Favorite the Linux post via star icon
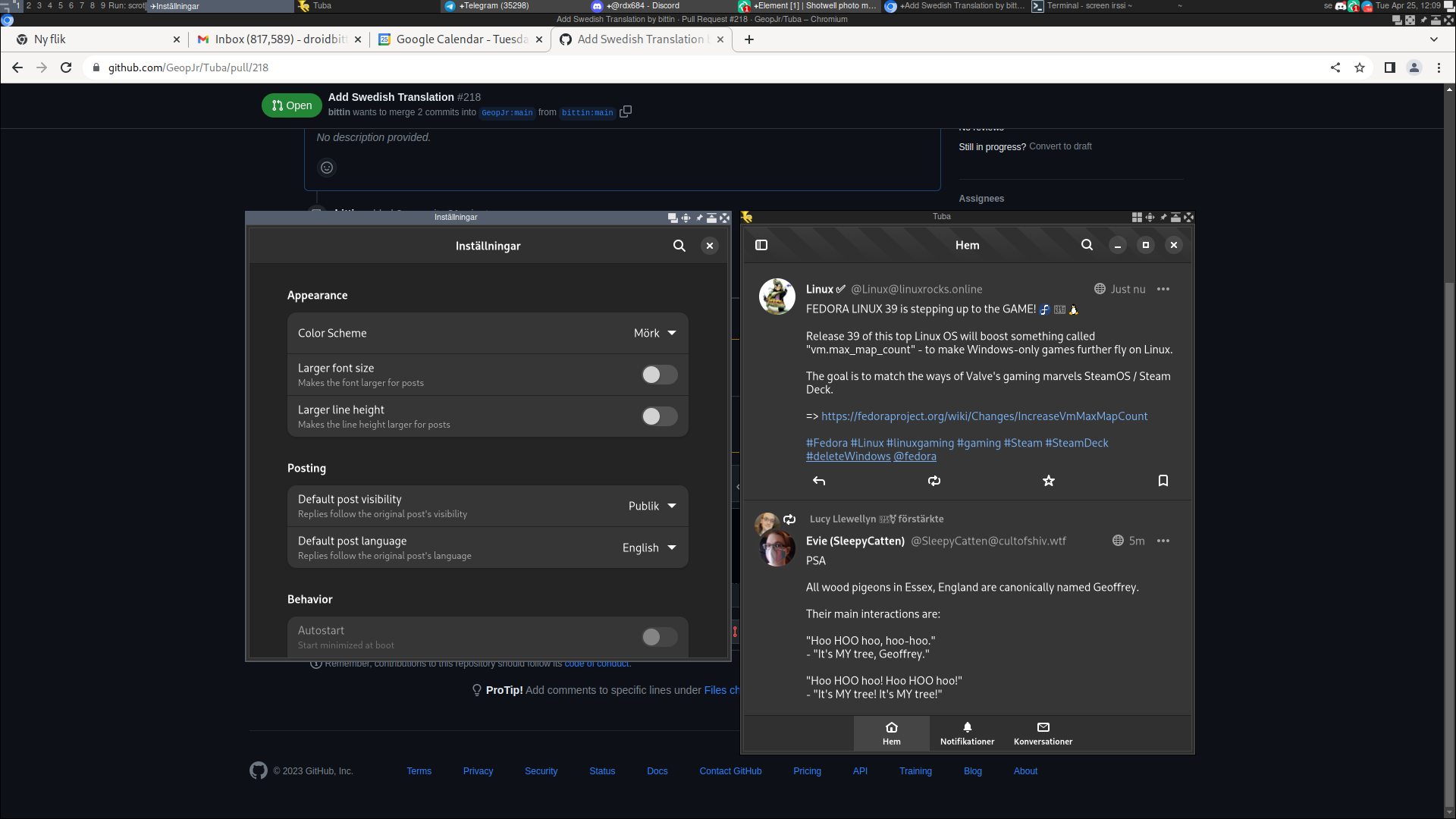Image resolution: width=1456 pixels, height=819 pixels. (1048, 480)
